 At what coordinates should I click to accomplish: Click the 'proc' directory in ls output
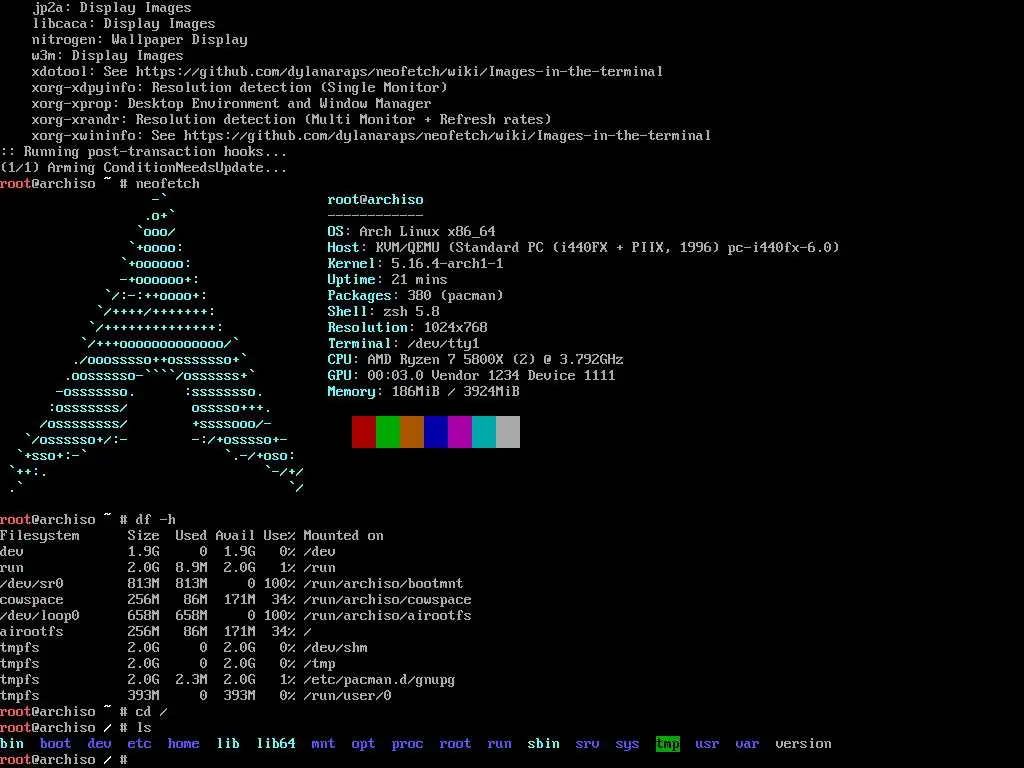(x=408, y=744)
